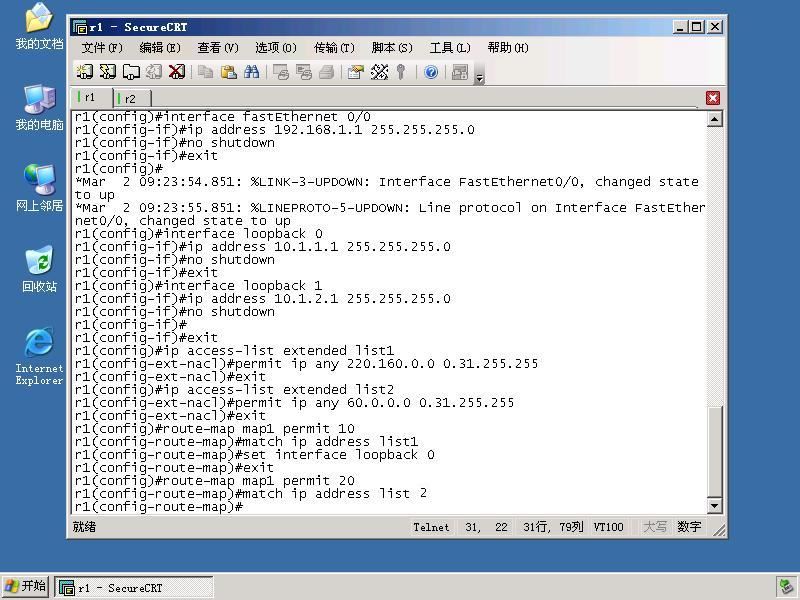The height and width of the screenshot is (600, 800).
Task: Click the terminal vertical scrollbar thumb
Action: (x=715, y=452)
